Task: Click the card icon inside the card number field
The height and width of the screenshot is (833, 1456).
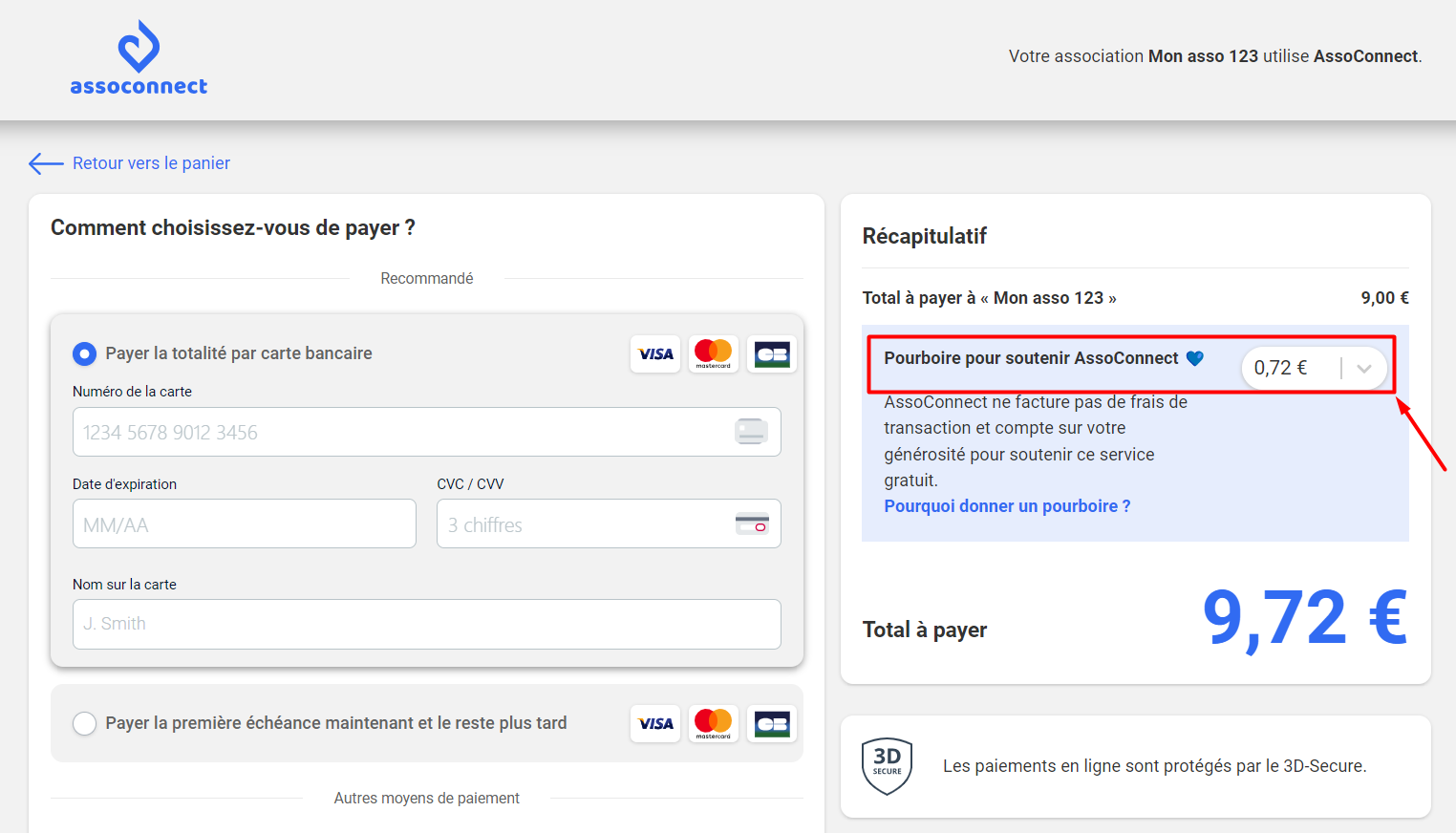Action: point(752,432)
